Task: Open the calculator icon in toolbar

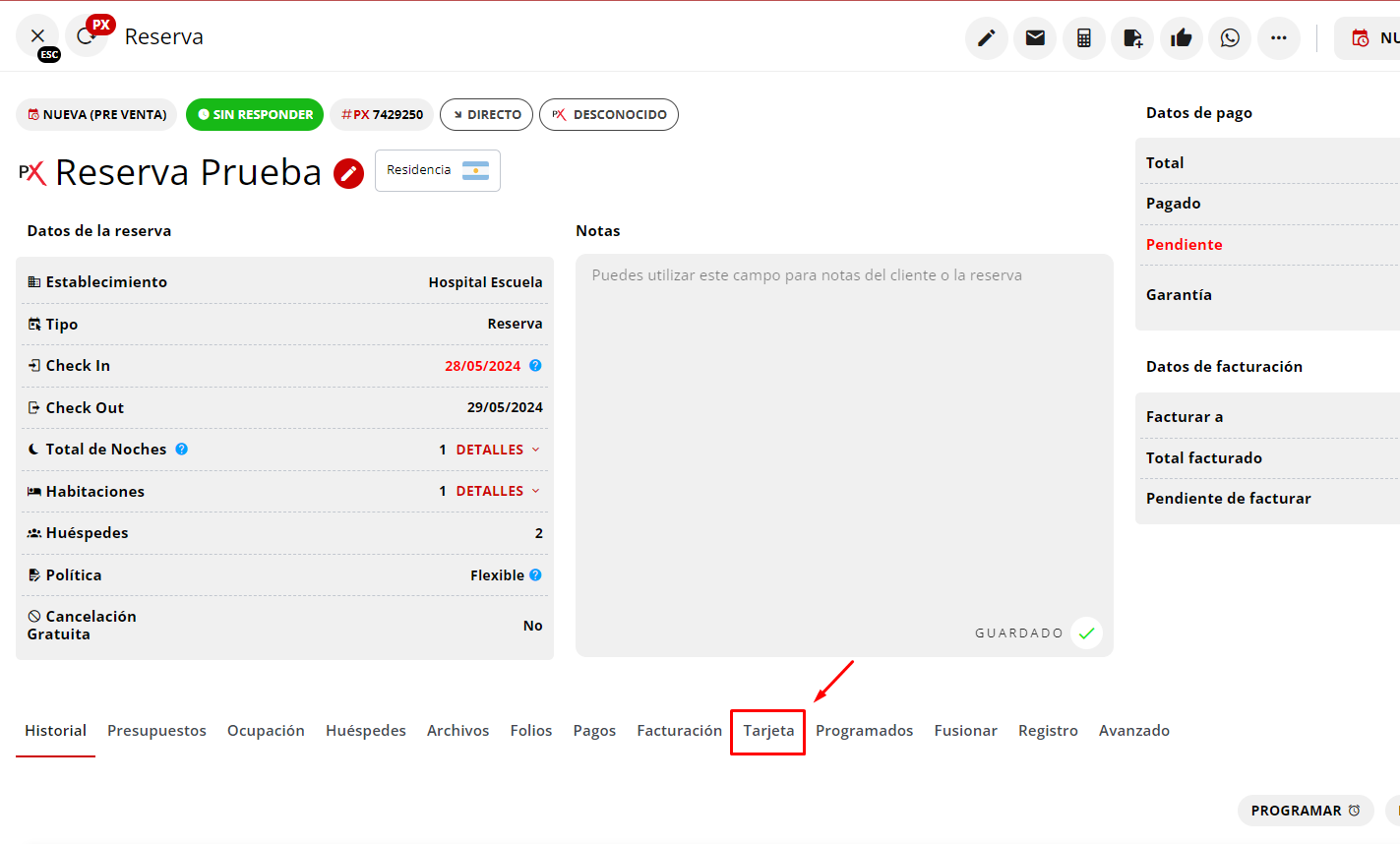Action: point(1083,38)
